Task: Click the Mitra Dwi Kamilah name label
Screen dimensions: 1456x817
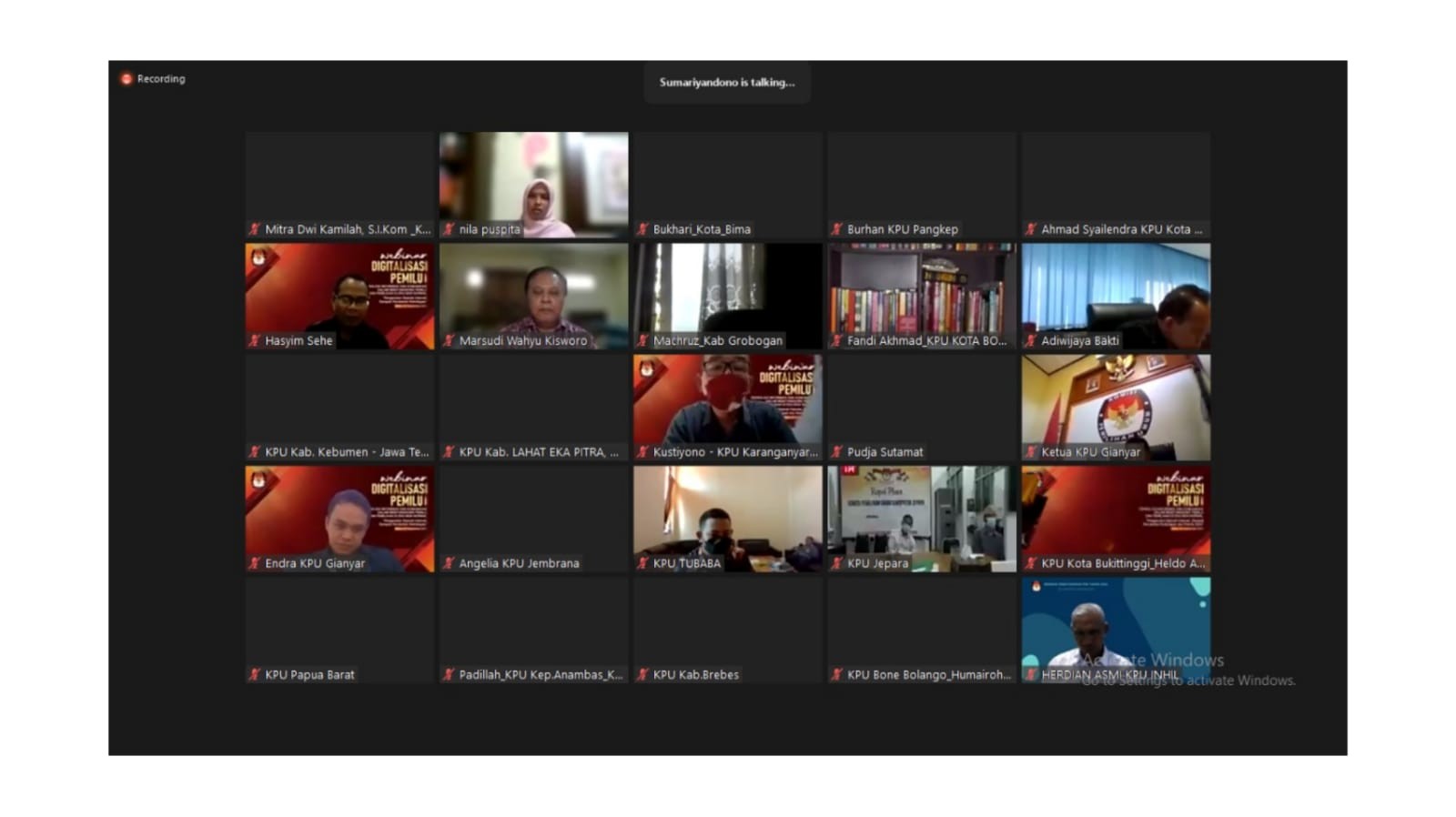Action: pyautogui.click(x=347, y=229)
